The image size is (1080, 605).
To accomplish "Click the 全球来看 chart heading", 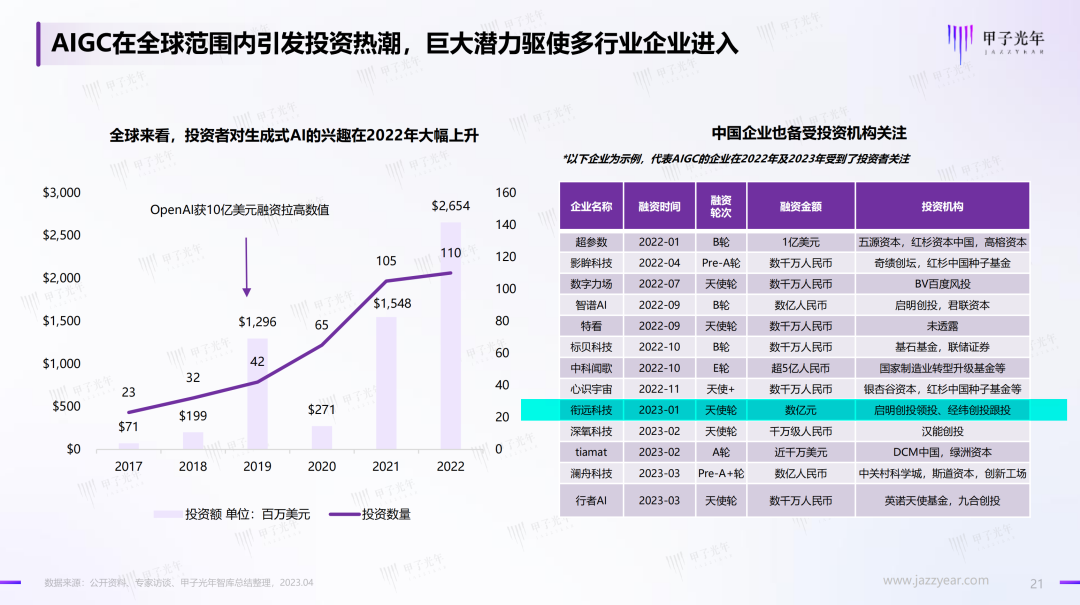I will point(293,135).
